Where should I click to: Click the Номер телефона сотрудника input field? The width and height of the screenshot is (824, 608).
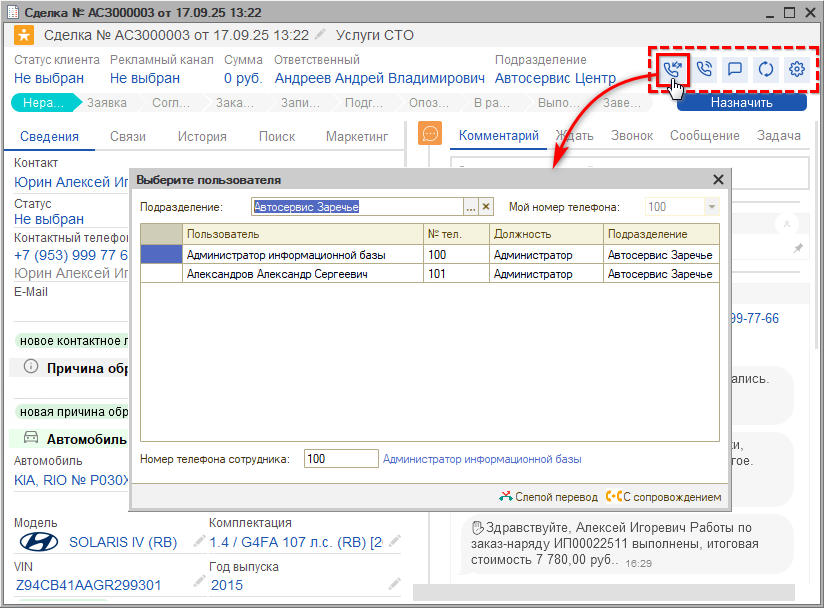click(340, 459)
